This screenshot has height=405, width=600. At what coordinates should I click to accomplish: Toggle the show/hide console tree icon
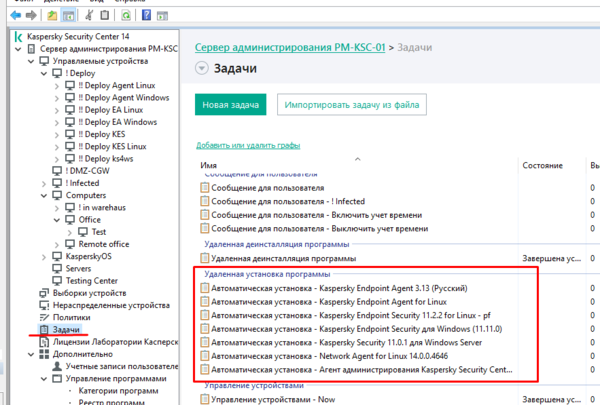(x=68, y=16)
